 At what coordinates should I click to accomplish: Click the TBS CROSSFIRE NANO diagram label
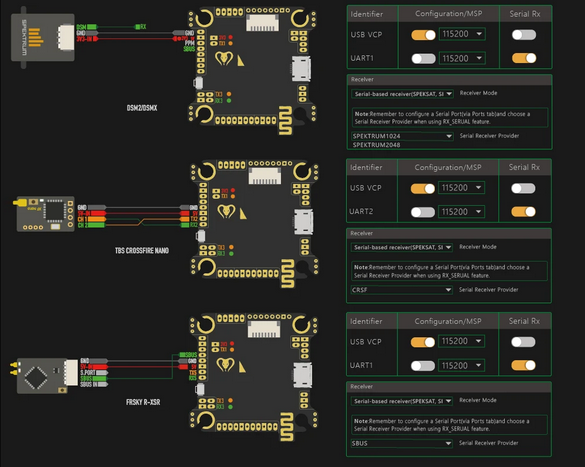[142, 251]
